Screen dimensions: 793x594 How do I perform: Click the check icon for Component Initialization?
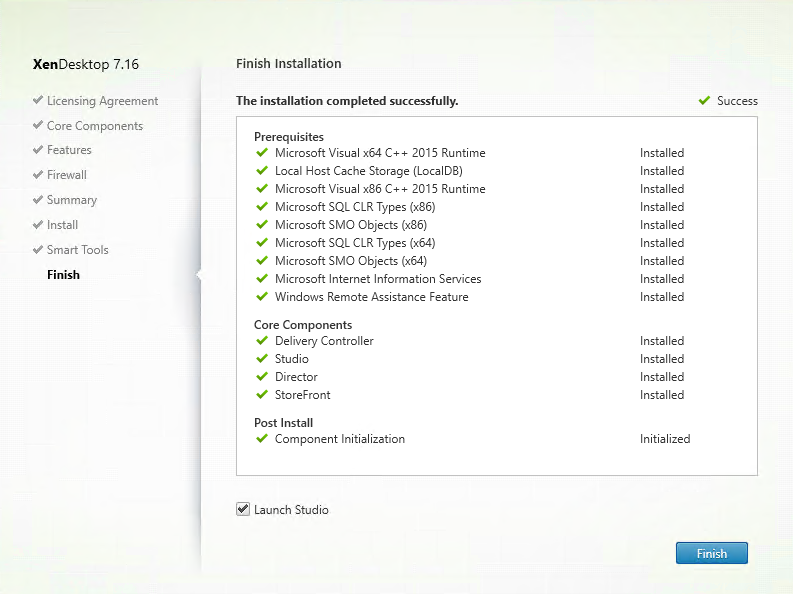261,438
